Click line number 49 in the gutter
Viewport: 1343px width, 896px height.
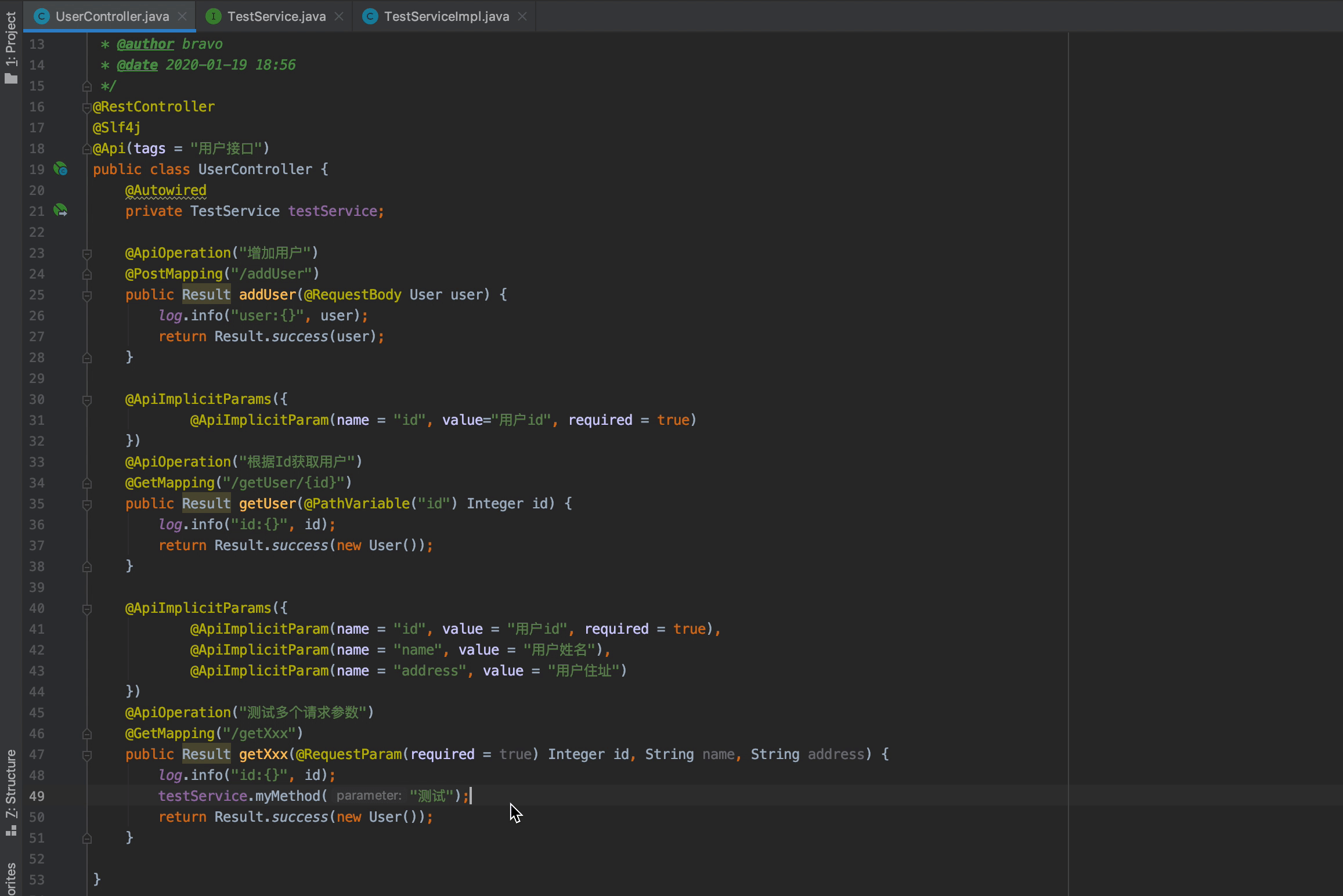coord(37,796)
